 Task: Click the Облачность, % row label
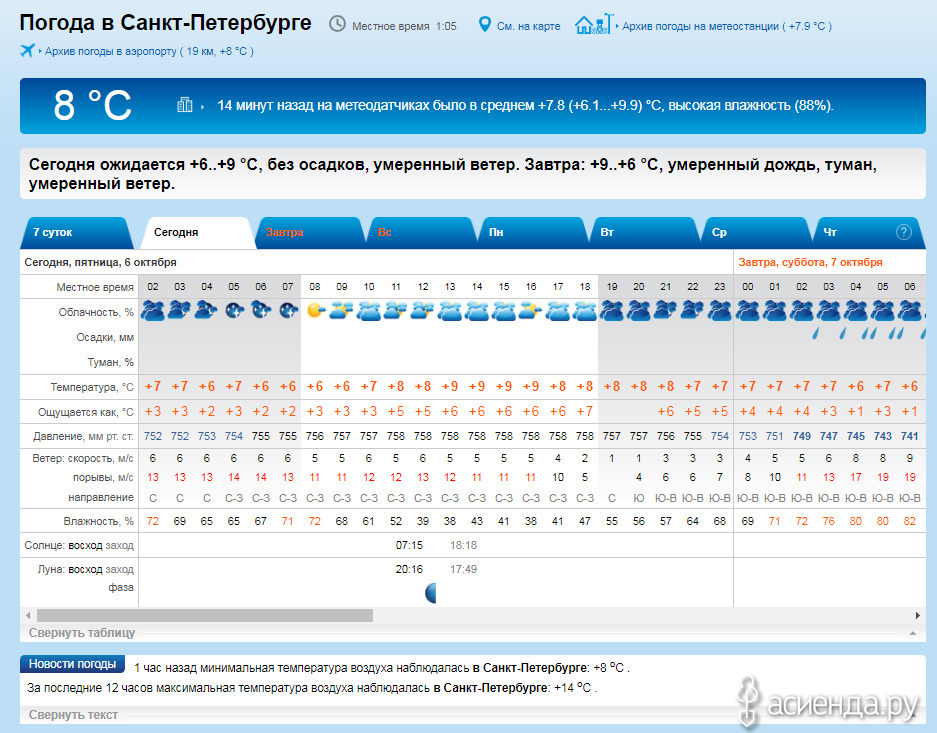coord(96,312)
